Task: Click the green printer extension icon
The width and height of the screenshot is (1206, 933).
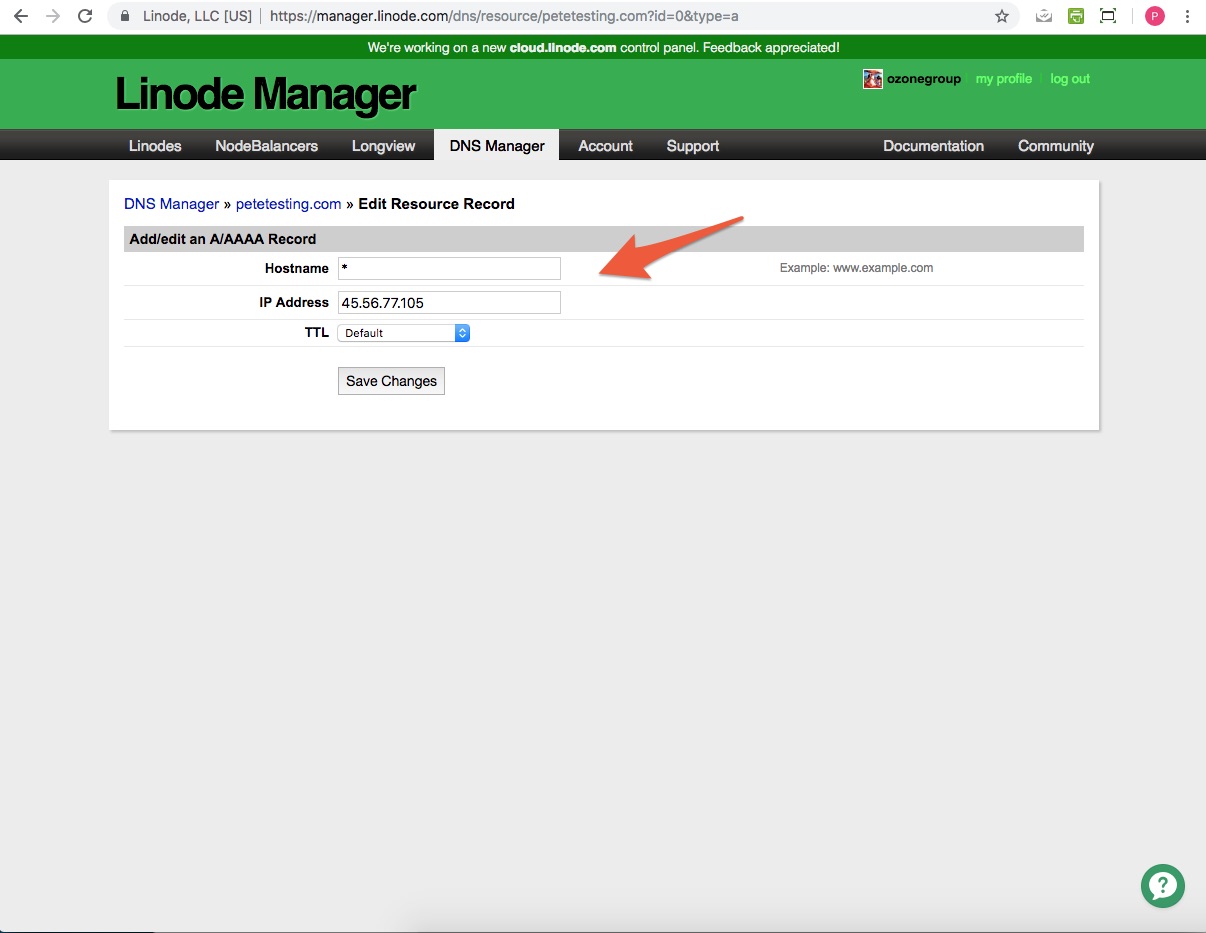Action: coord(1076,16)
